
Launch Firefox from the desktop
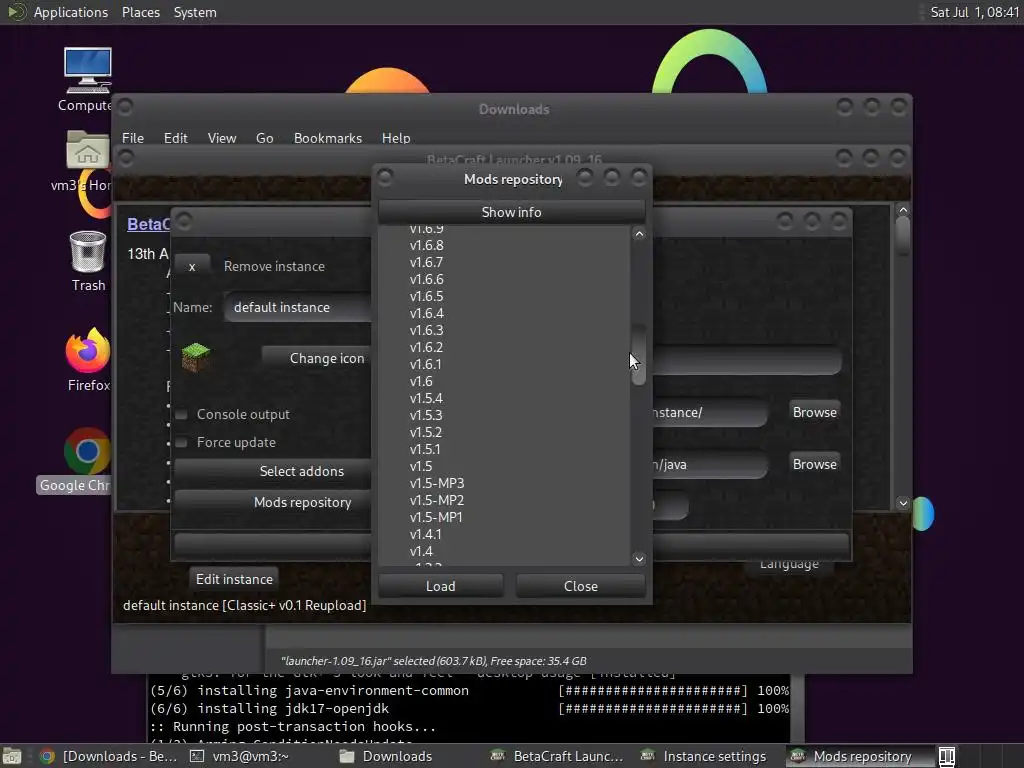point(88,350)
